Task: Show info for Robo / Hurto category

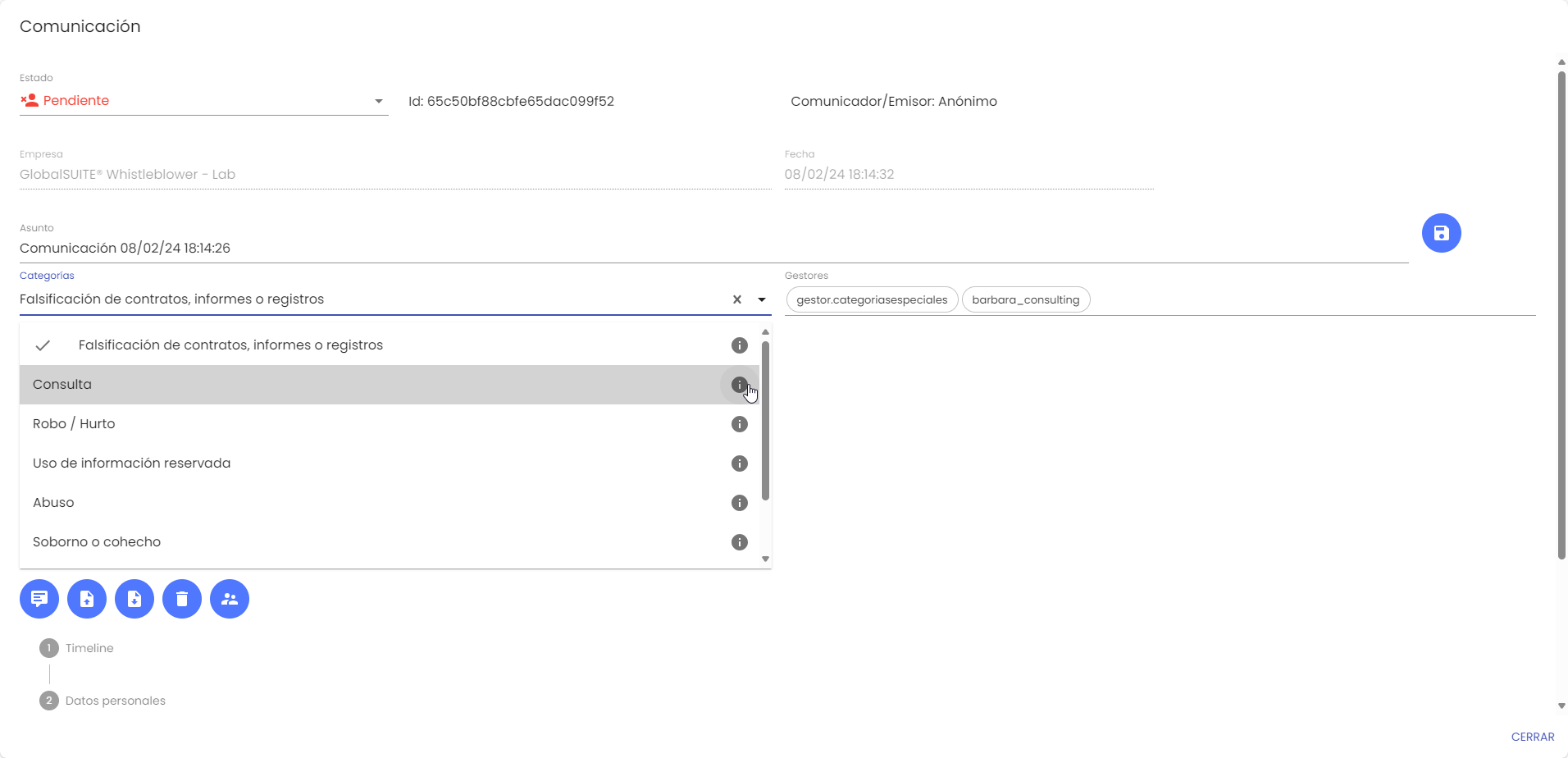Action: coord(739,424)
